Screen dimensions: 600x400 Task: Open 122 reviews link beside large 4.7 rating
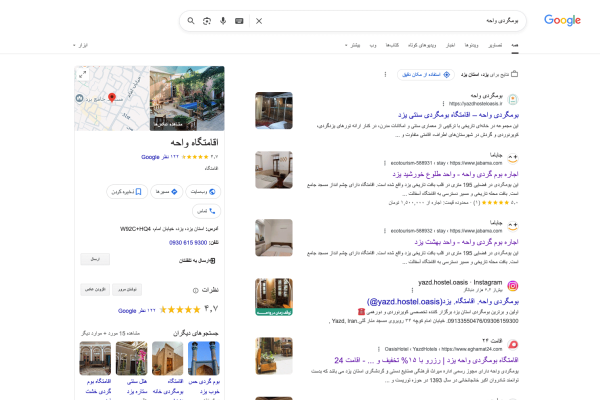(137, 311)
